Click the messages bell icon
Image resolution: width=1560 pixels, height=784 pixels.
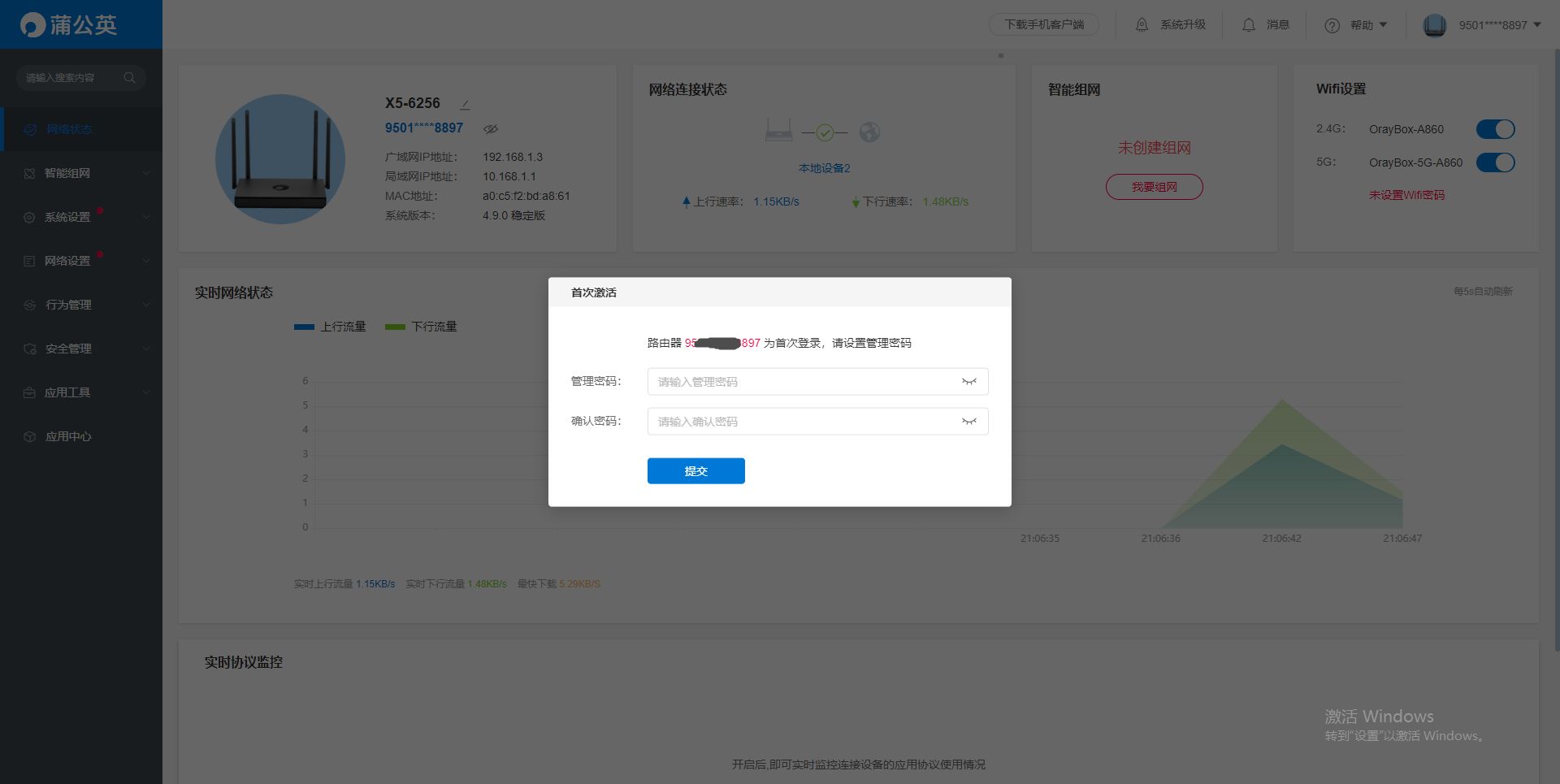click(1249, 25)
